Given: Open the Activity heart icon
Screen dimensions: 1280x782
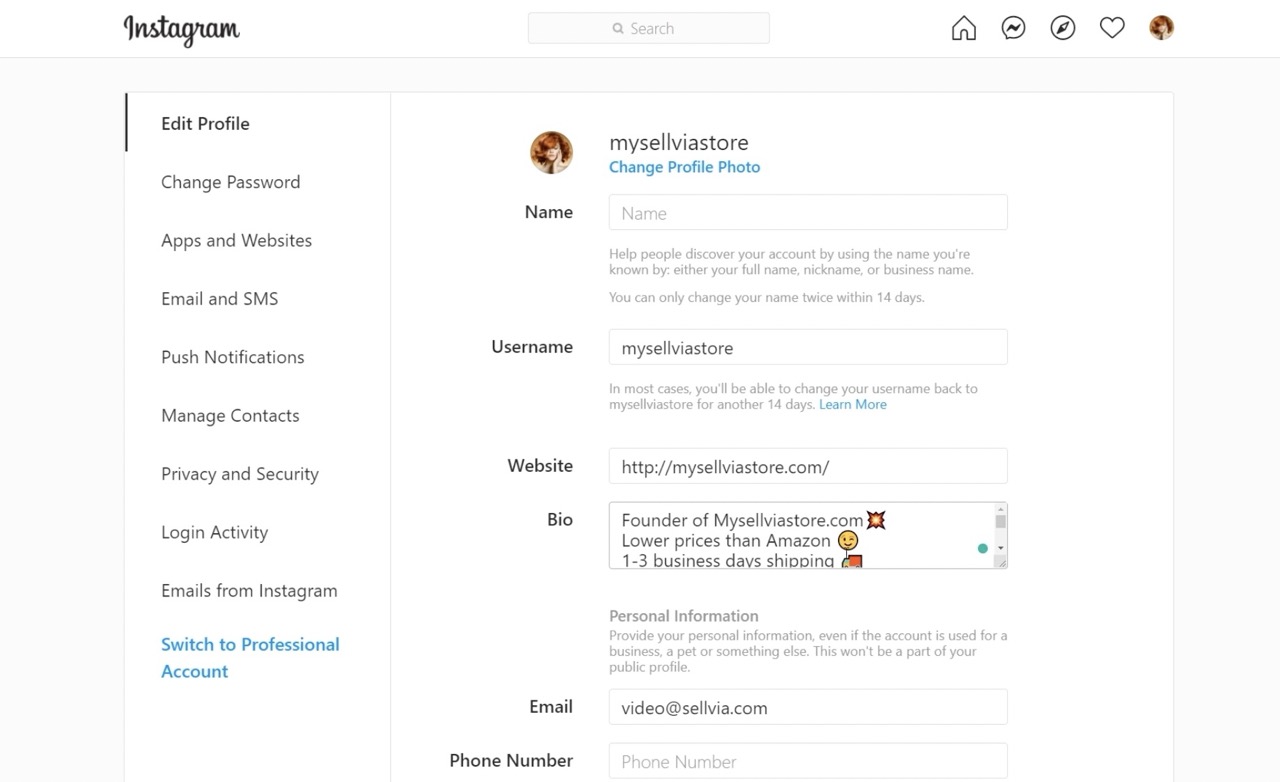Looking at the screenshot, I should pos(1112,28).
